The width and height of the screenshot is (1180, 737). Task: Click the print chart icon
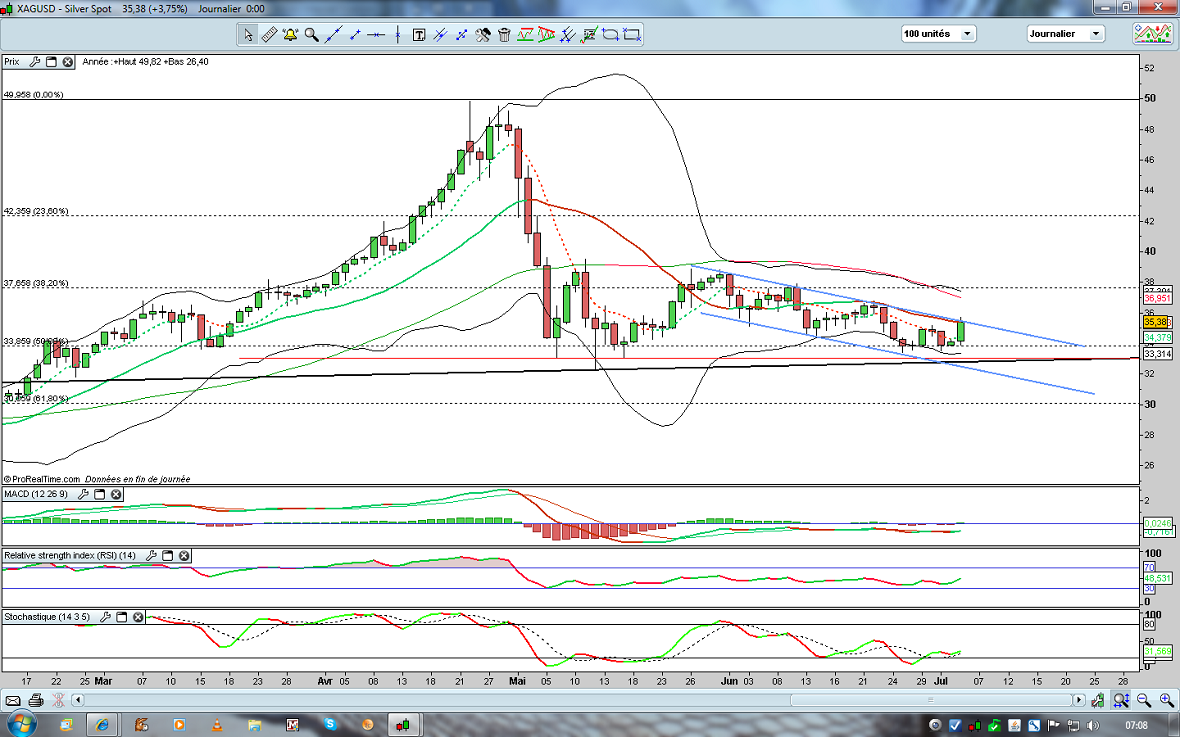(x=36, y=700)
